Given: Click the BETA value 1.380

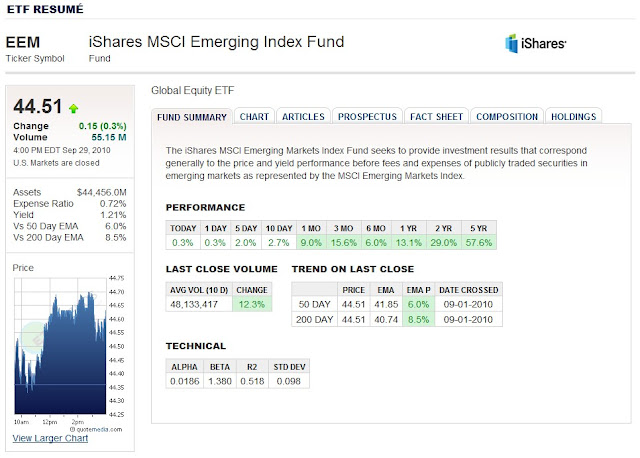Looking at the screenshot, I should click(x=220, y=381).
